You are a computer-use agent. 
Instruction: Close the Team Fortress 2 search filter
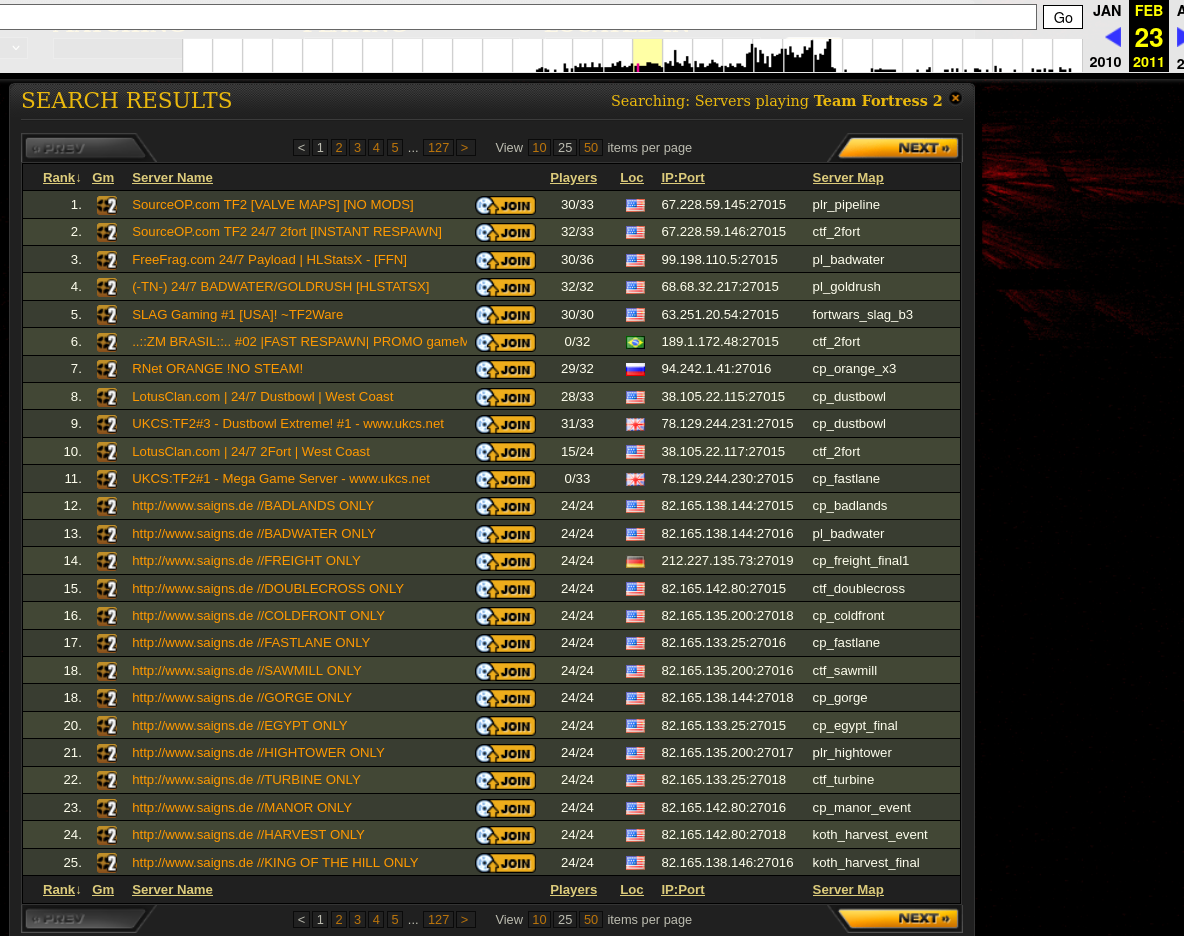(955, 98)
